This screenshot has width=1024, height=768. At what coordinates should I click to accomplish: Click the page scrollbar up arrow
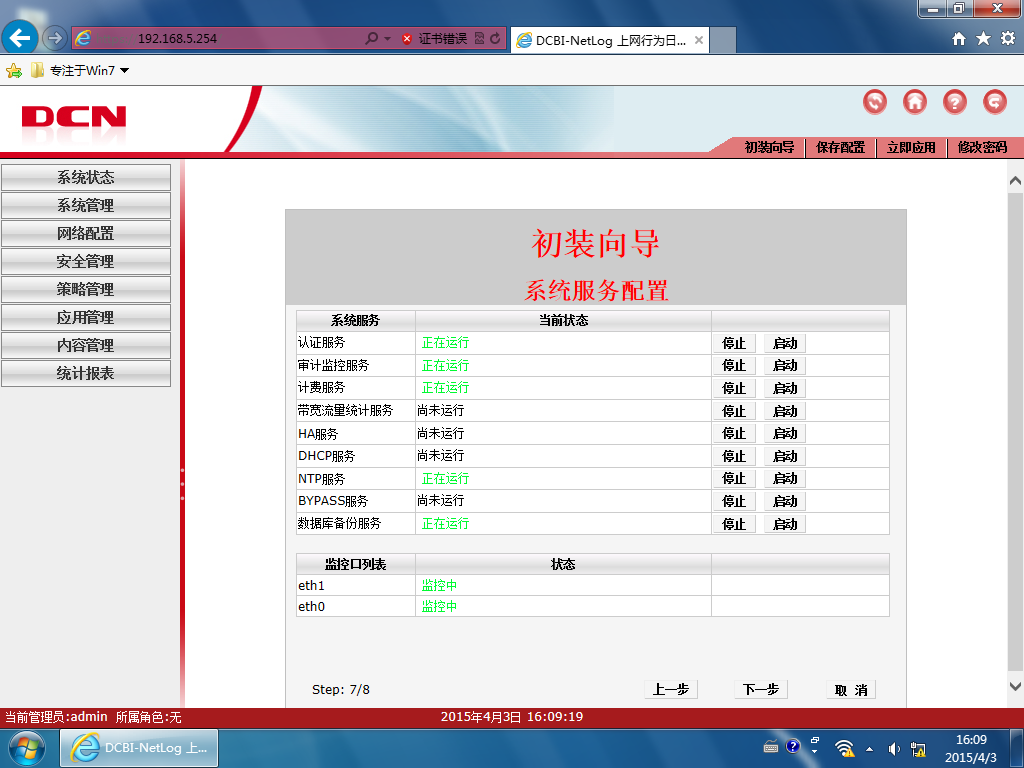click(1015, 180)
